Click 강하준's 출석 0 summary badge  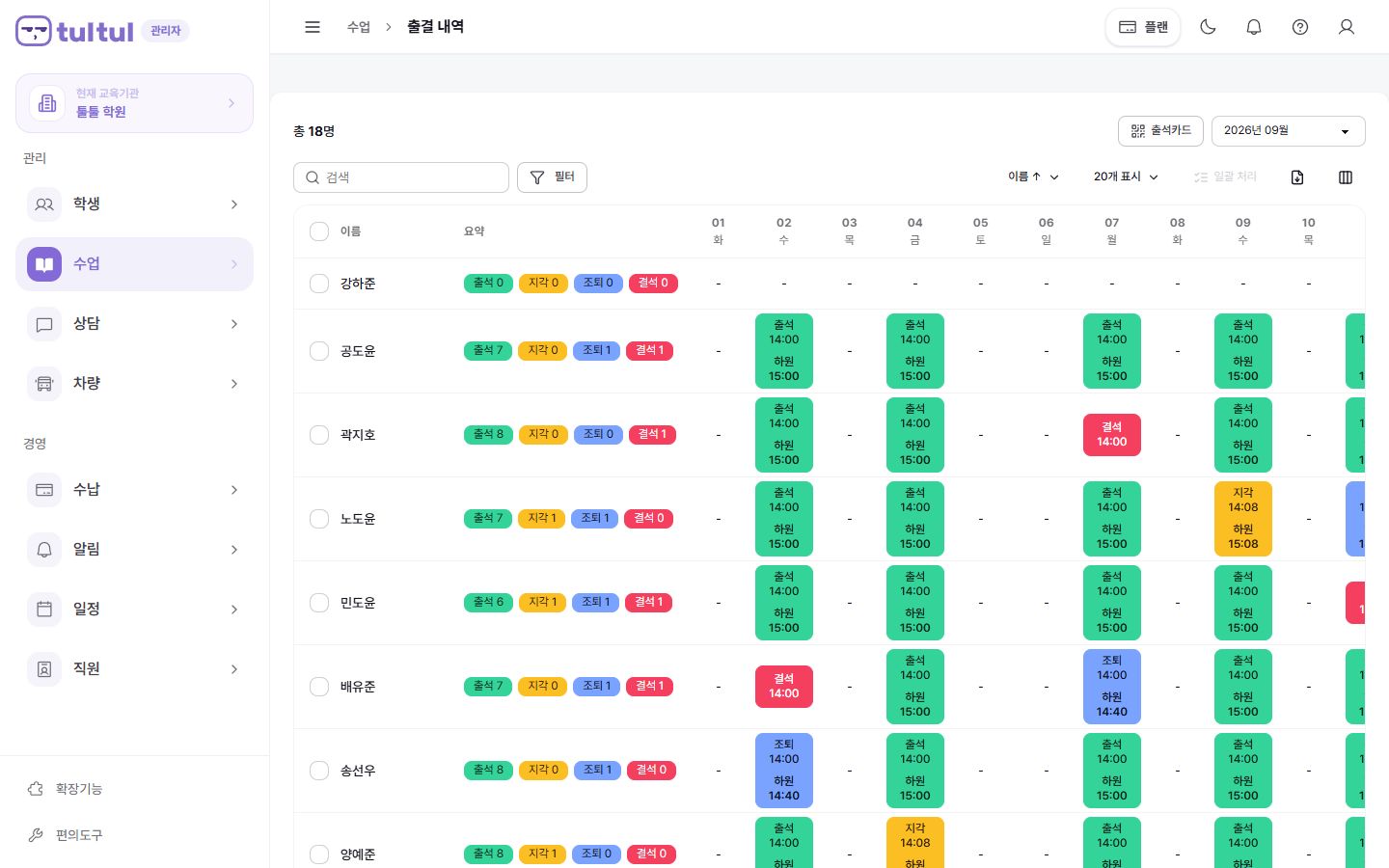(488, 284)
